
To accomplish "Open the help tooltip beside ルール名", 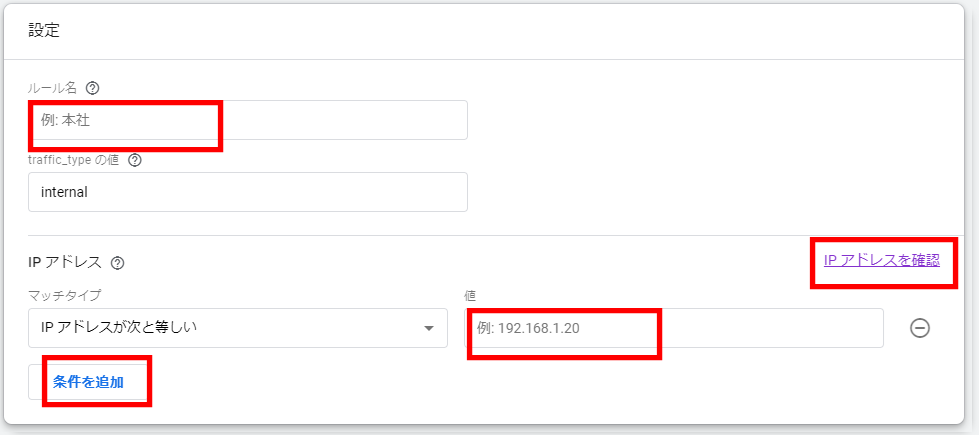I will [x=92, y=89].
